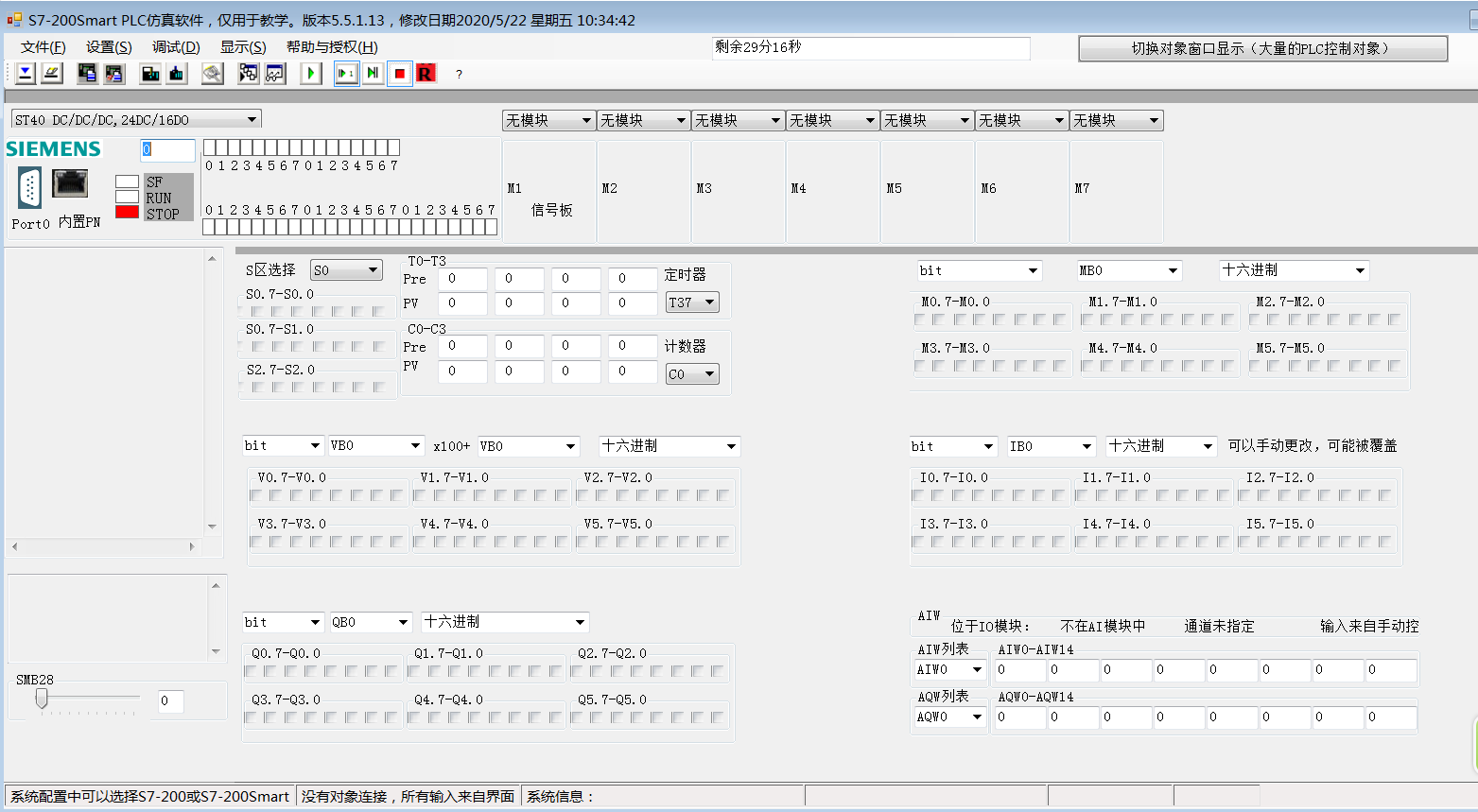1478x812 pixels.
Task: Click the trend chart window icon
Action: click(275, 74)
